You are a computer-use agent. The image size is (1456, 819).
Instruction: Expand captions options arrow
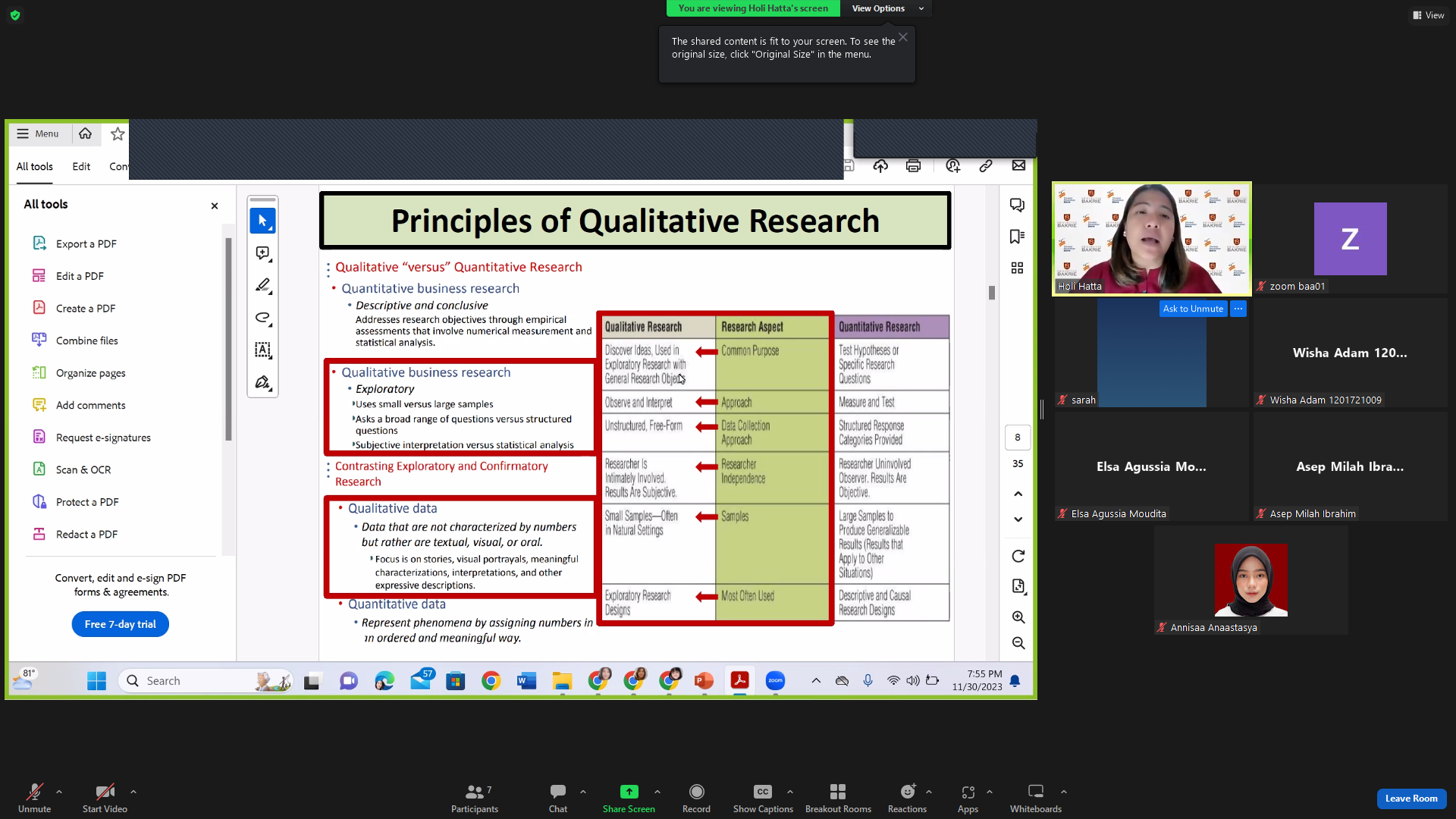pyautogui.click(x=790, y=792)
